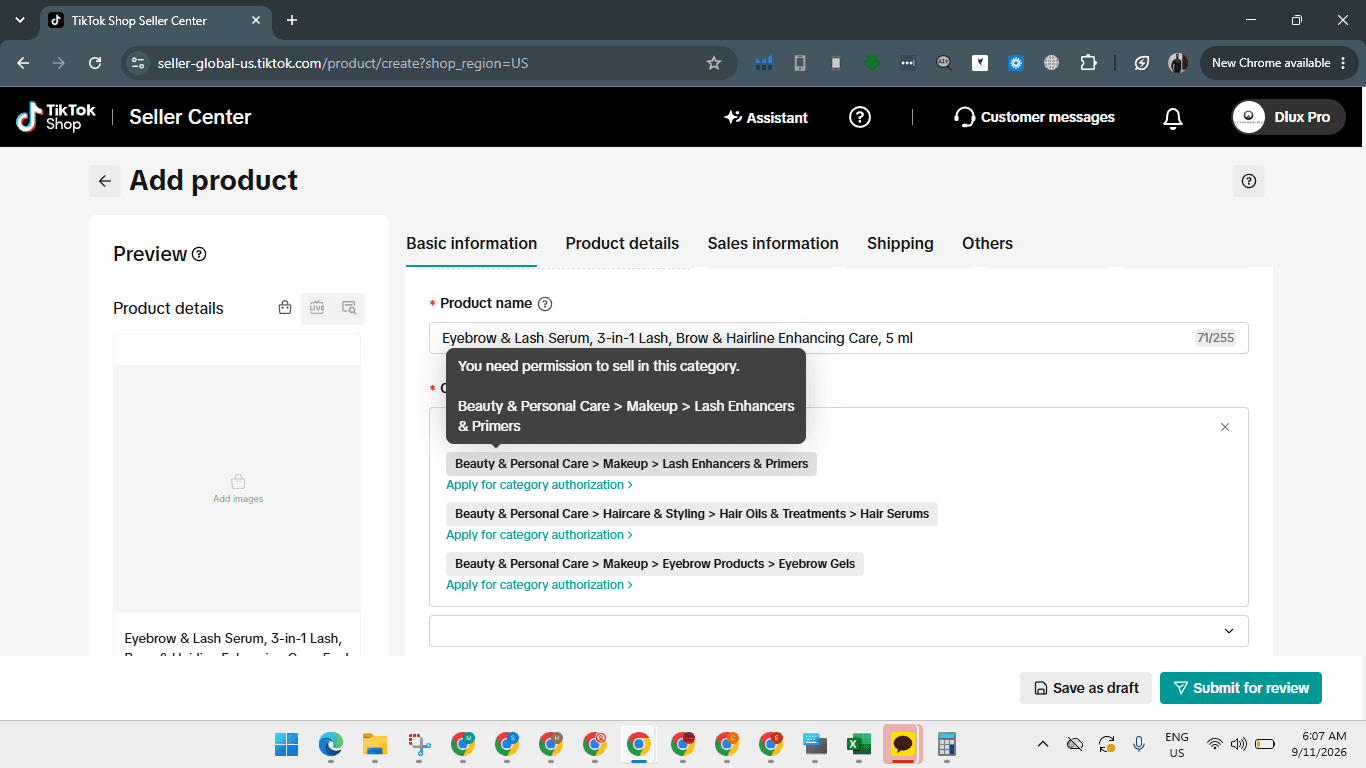The image size is (1366, 768).
Task: Open the Chrome Extensions puzzle icon
Action: click(1088, 63)
